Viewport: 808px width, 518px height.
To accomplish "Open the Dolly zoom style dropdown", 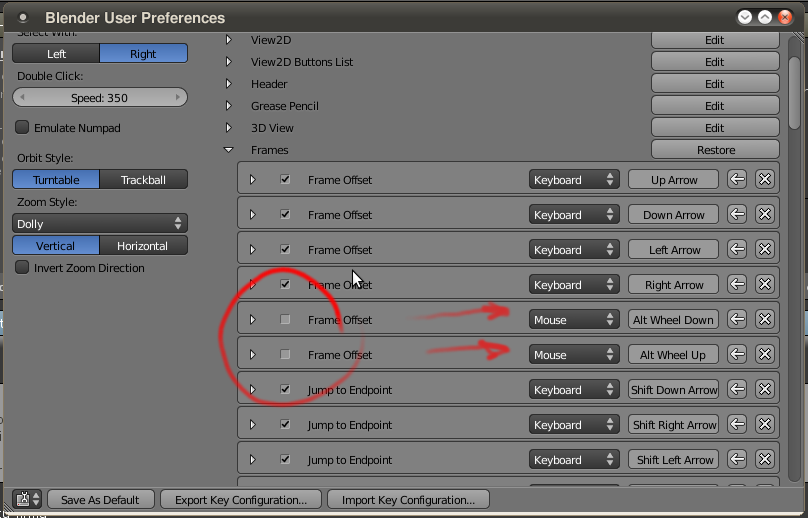I will [x=100, y=224].
